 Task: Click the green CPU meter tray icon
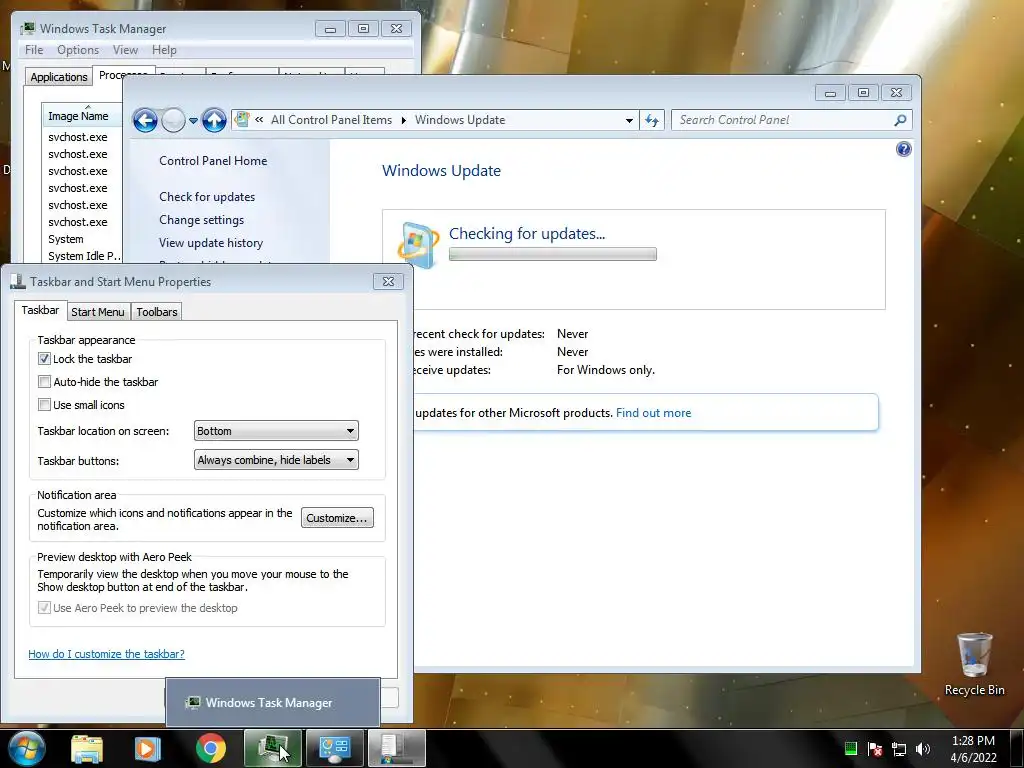[x=850, y=749]
